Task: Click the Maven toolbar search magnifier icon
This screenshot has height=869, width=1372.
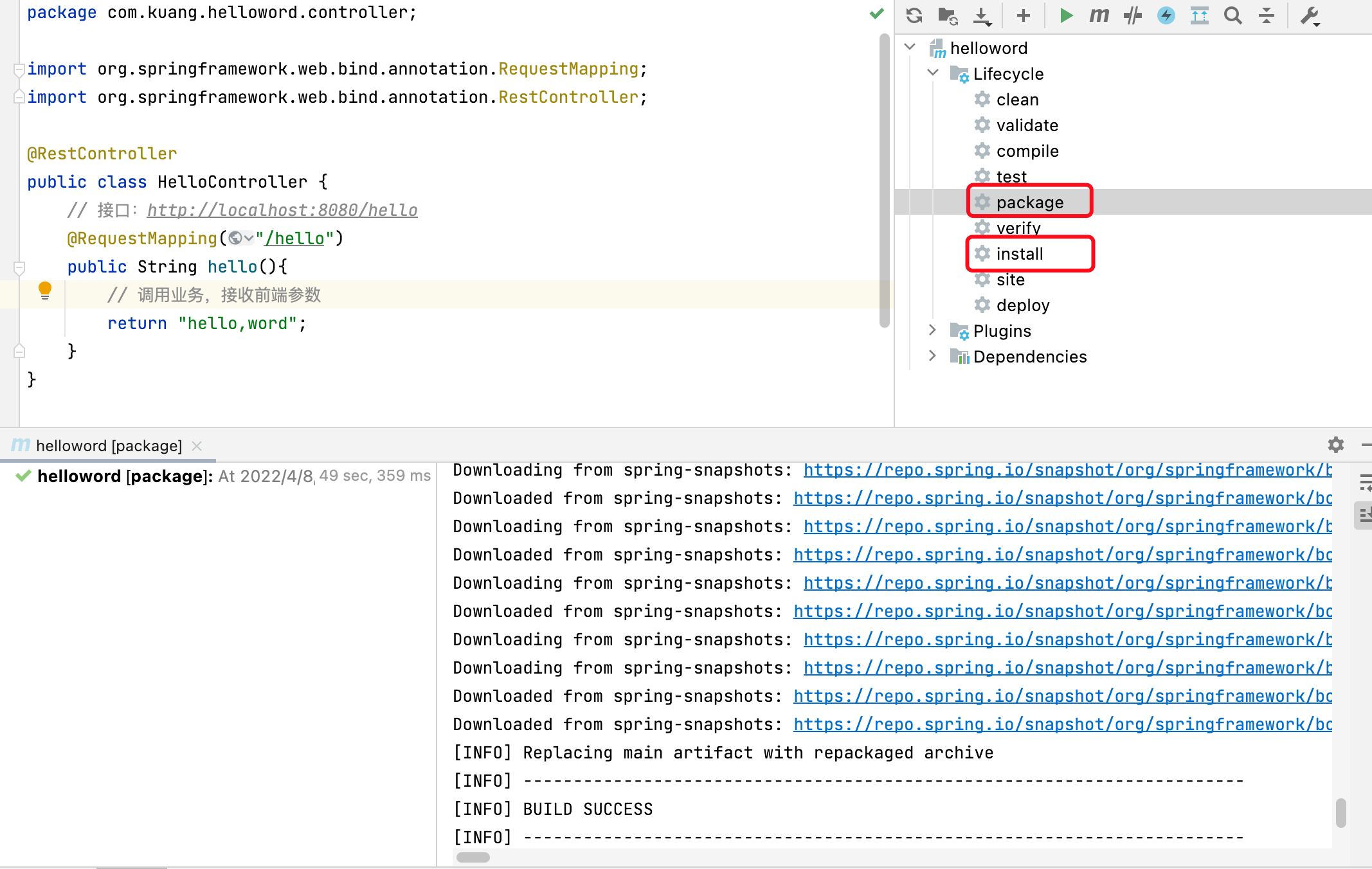Action: pyautogui.click(x=1232, y=15)
